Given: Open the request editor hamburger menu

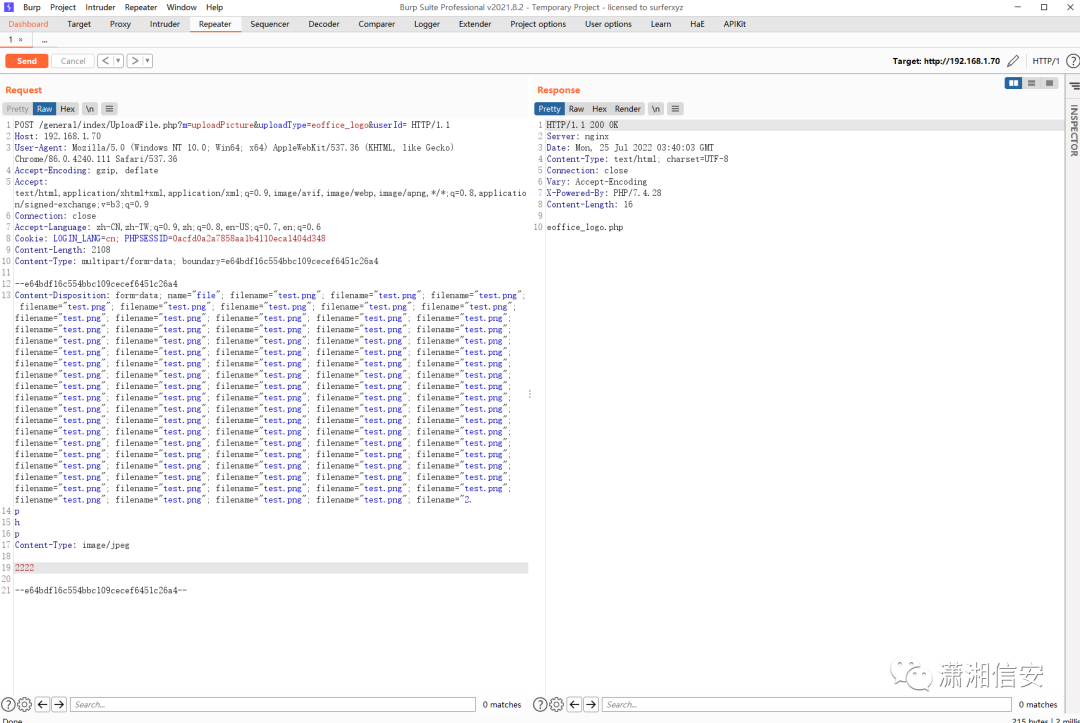Looking at the screenshot, I should pyautogui.click(x=110, y=108).
